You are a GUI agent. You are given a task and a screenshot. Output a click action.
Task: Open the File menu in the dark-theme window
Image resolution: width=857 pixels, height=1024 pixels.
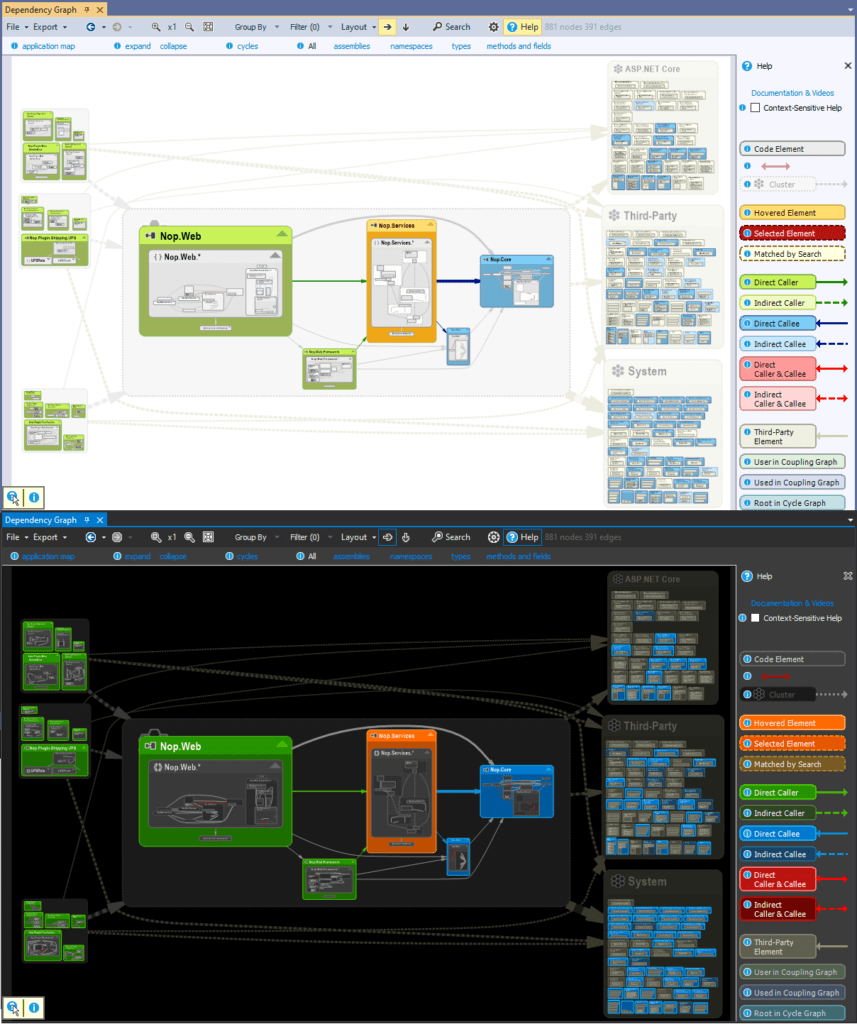[x=17, y=537]
